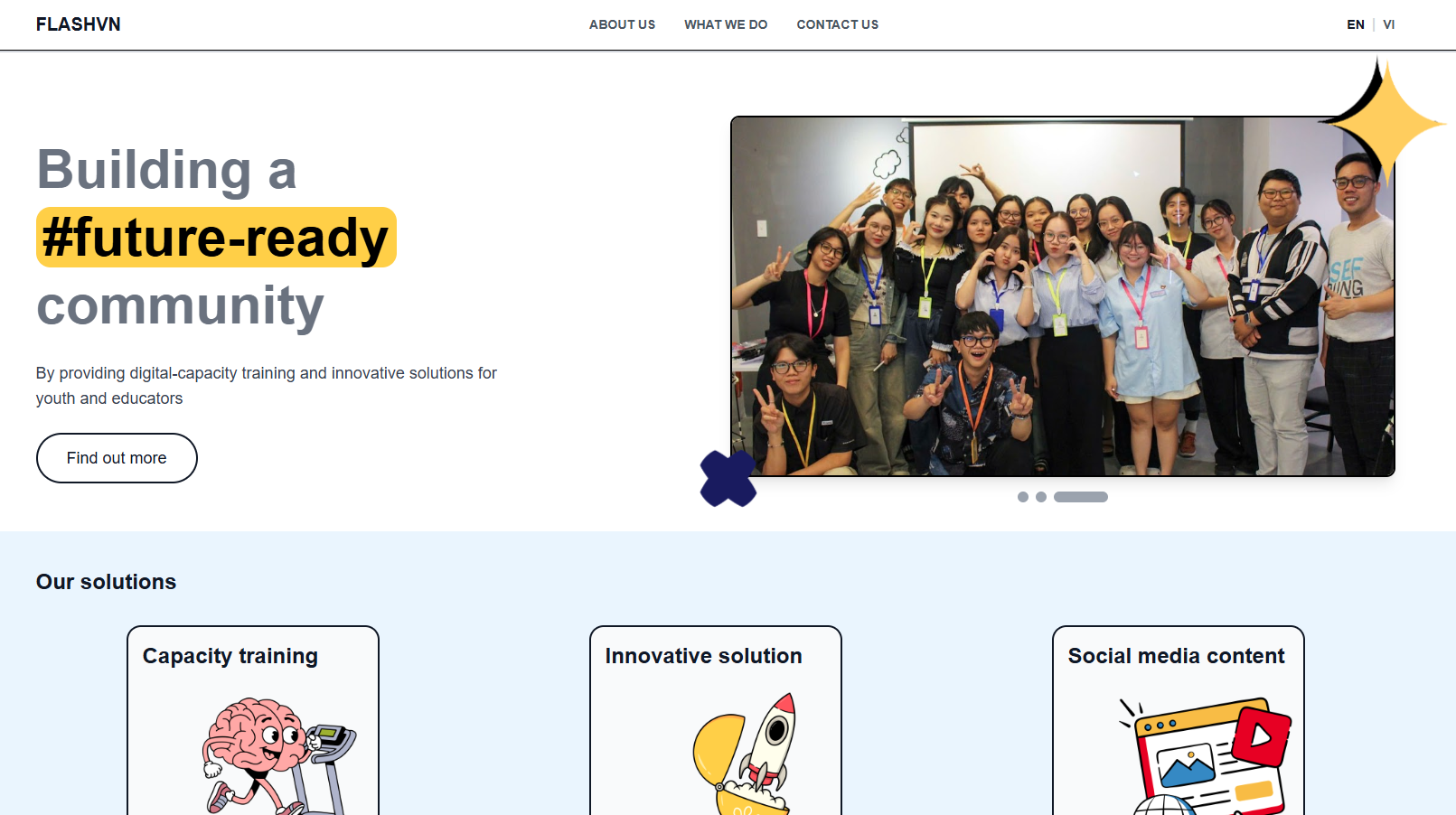This screenshot has height=815, width=1456.
Task: Open the Capacity training card
Action: 253,720
